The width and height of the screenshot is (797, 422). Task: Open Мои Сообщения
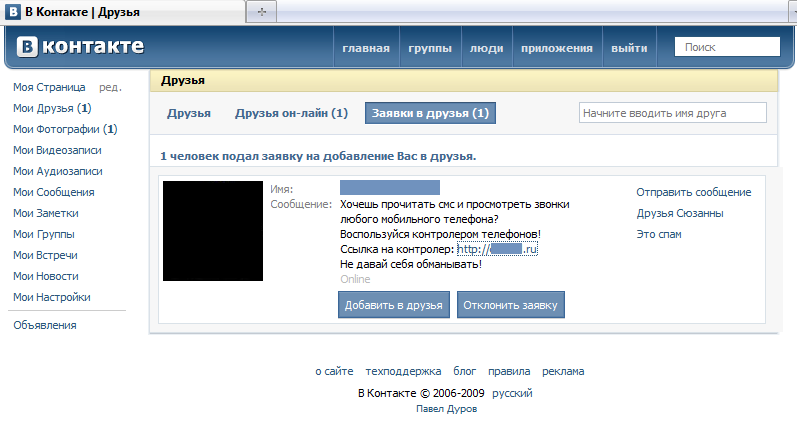pos(53,192)
